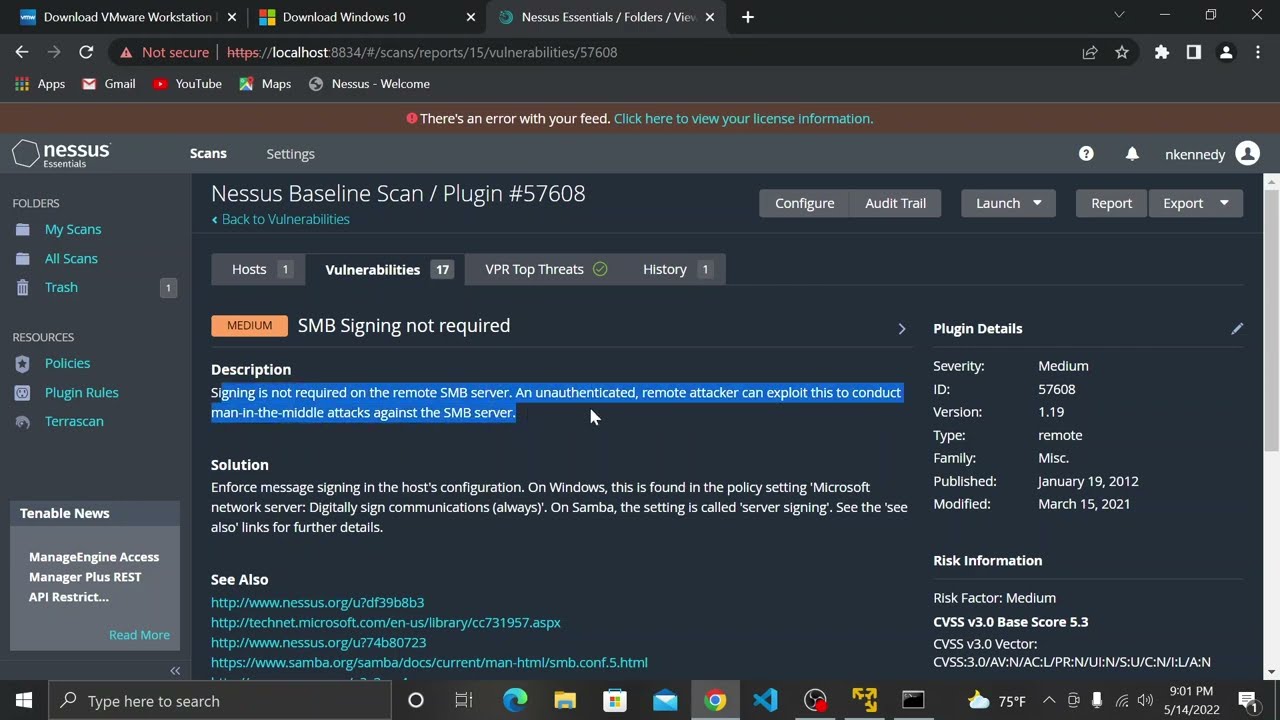Go to next vulnerability arrow
This screenshot has height=720, width=1280.
coord(902,328)
